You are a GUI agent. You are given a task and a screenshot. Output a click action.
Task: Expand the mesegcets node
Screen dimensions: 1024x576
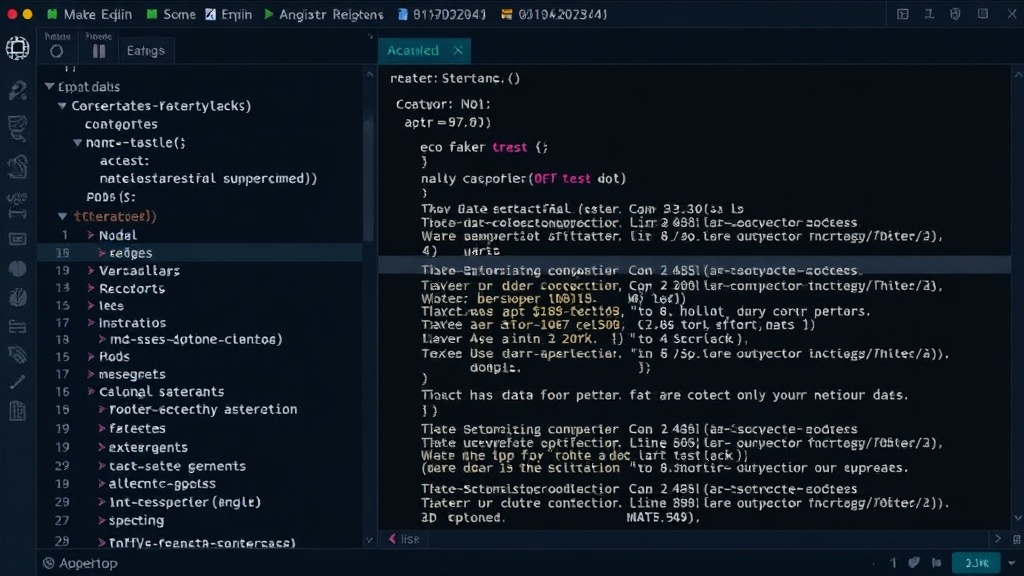point(91,374)
